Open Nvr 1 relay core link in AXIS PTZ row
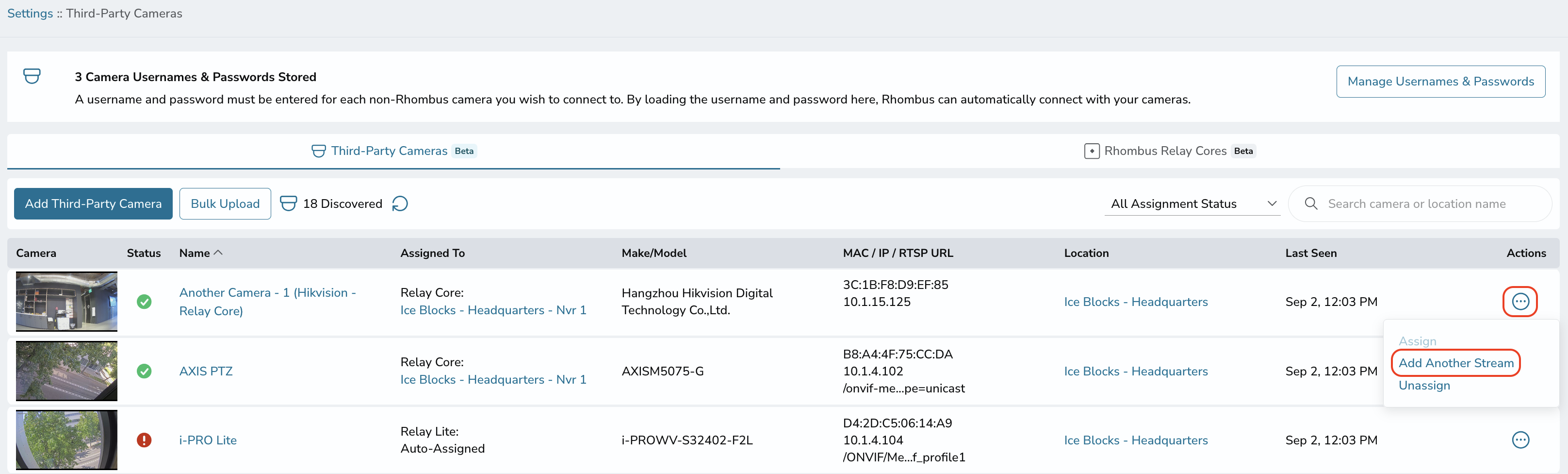1568x474 pixels. pos(493,380)
